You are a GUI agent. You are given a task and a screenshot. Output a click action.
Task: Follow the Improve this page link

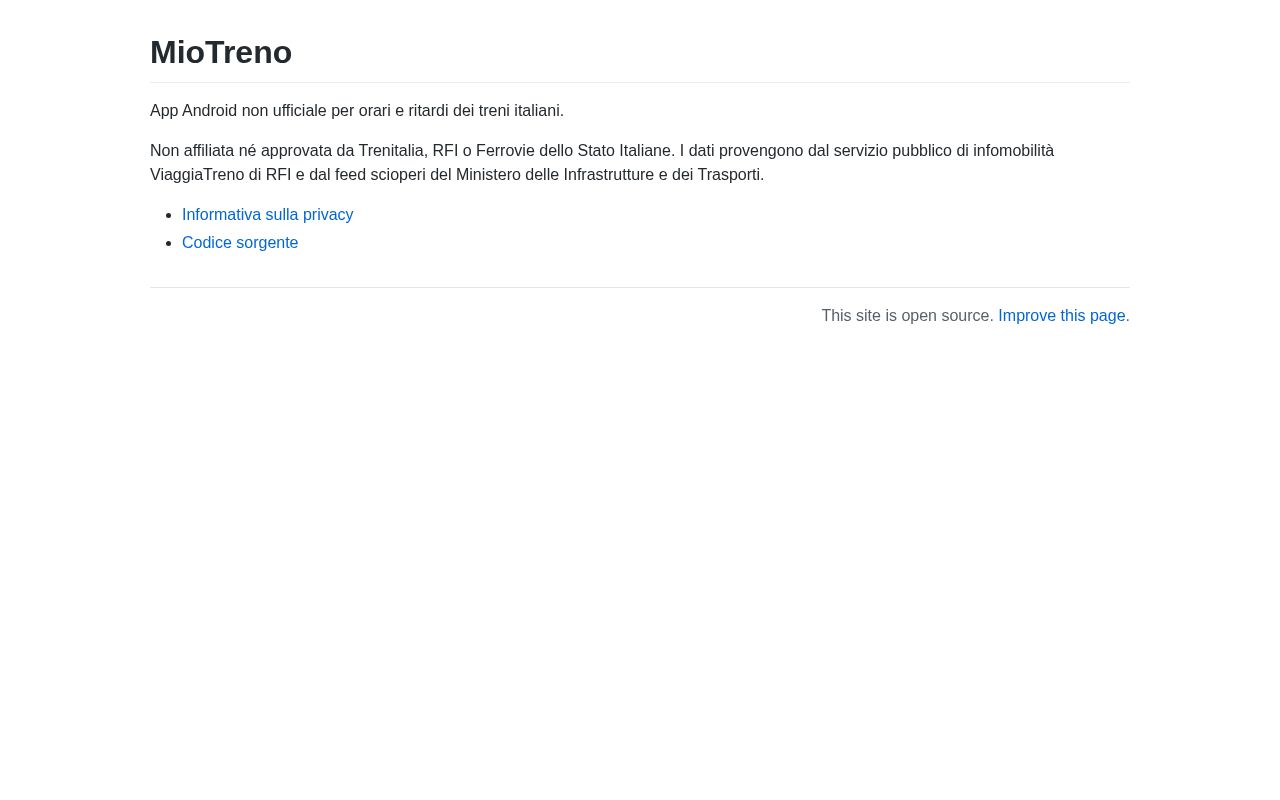1062,316
